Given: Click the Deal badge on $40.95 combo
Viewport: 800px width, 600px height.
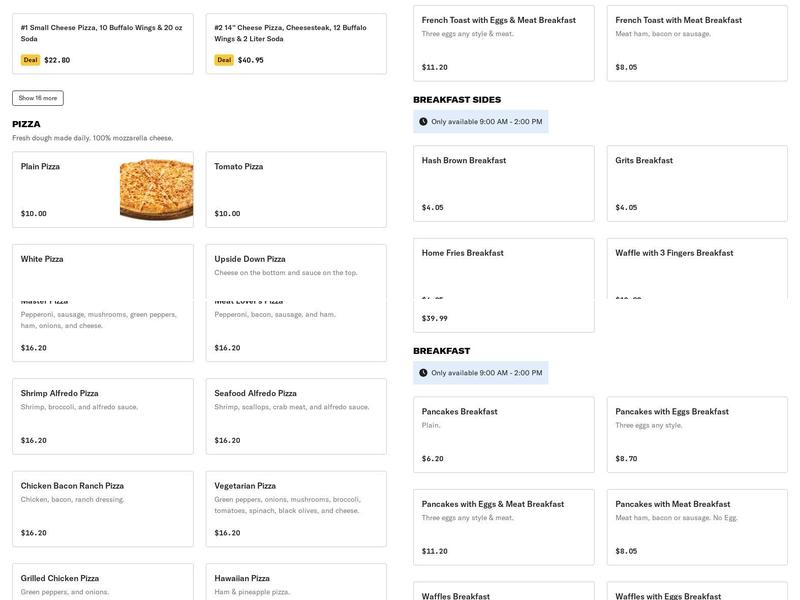Looking at the screenshot, I should (224, 60).
